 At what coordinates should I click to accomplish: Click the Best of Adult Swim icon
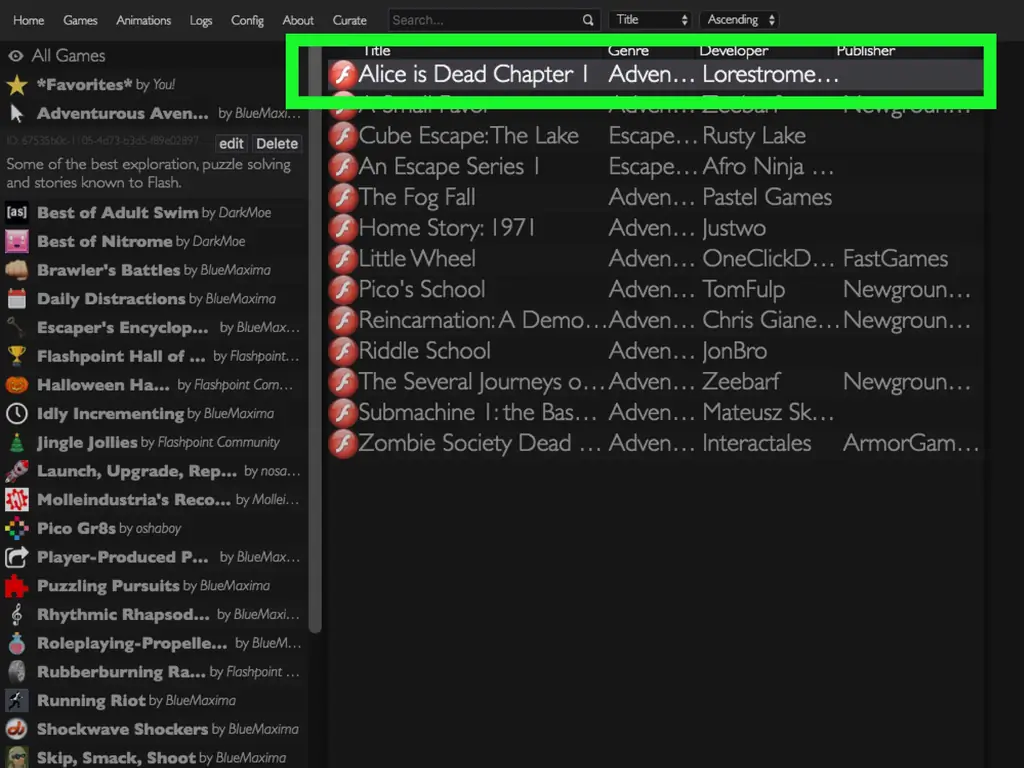pyautogui.click(x=17, y=212)
